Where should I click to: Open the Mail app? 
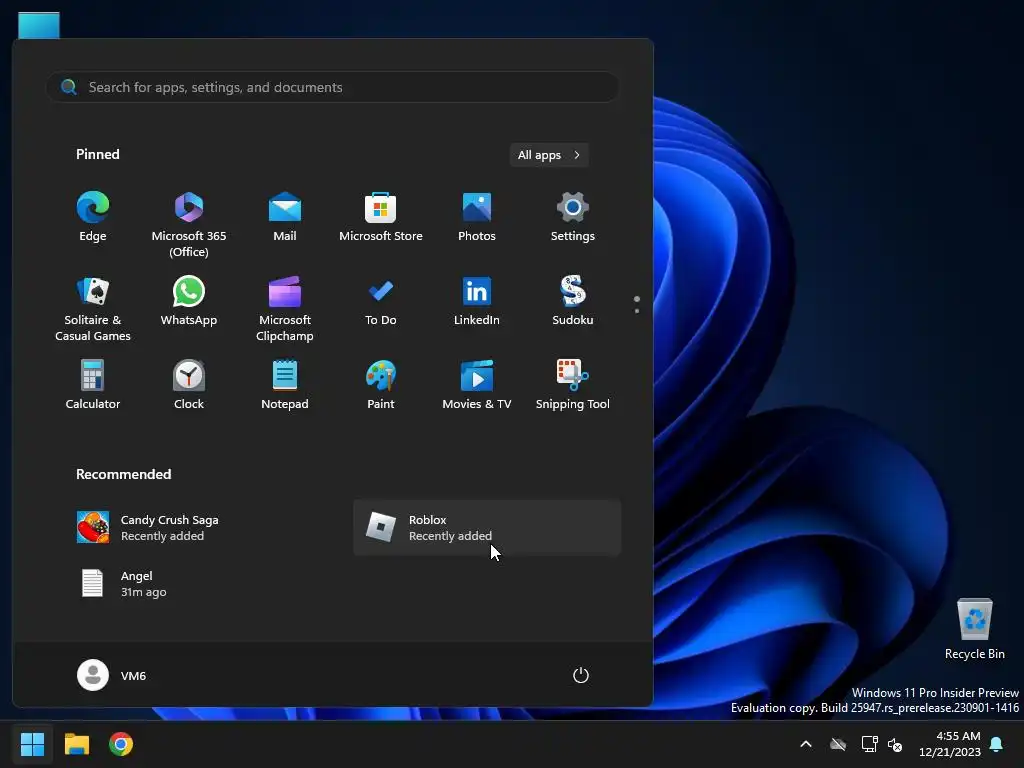click(285, 217)
